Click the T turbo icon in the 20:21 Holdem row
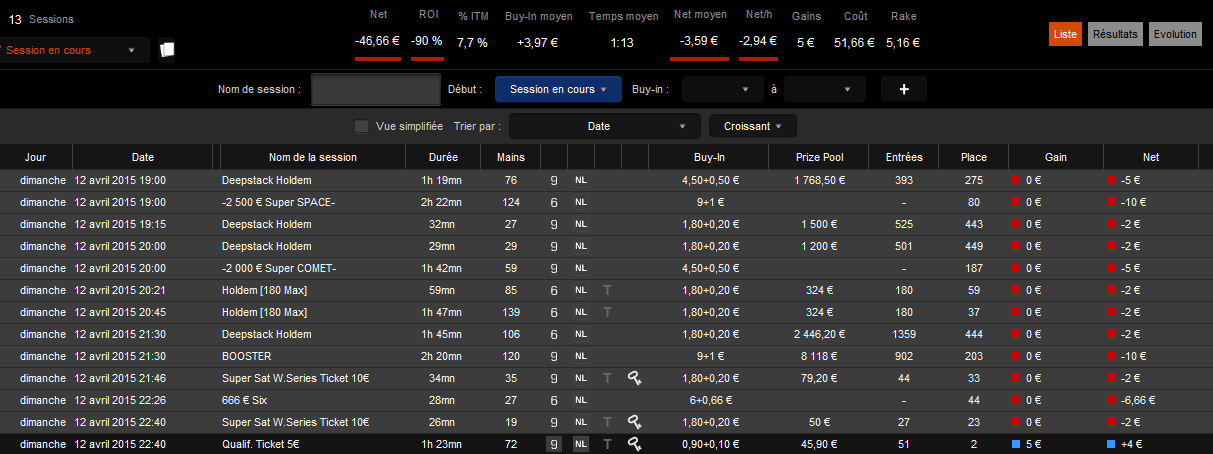Image resolution: width=1213 pixels, height=454 pixels. coord(607,290)
